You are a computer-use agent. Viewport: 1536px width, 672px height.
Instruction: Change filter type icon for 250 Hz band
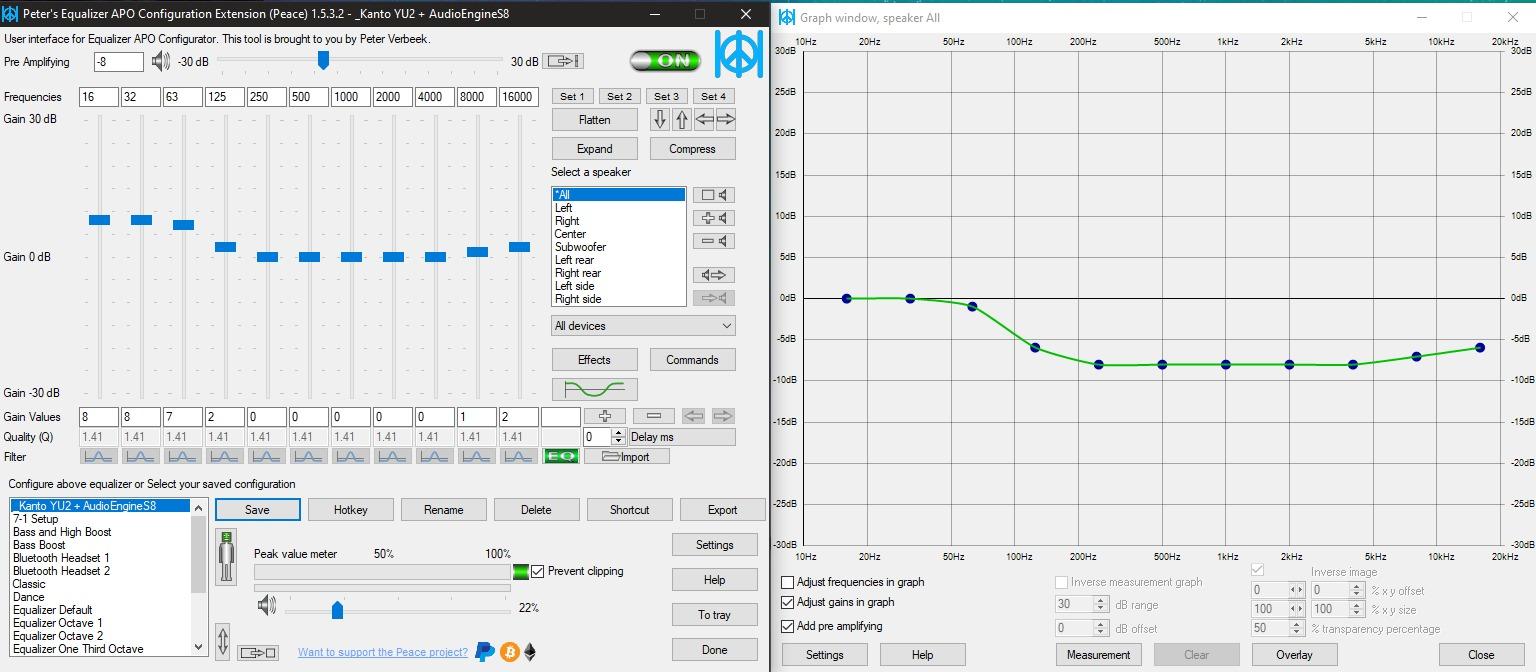(267, 456)
